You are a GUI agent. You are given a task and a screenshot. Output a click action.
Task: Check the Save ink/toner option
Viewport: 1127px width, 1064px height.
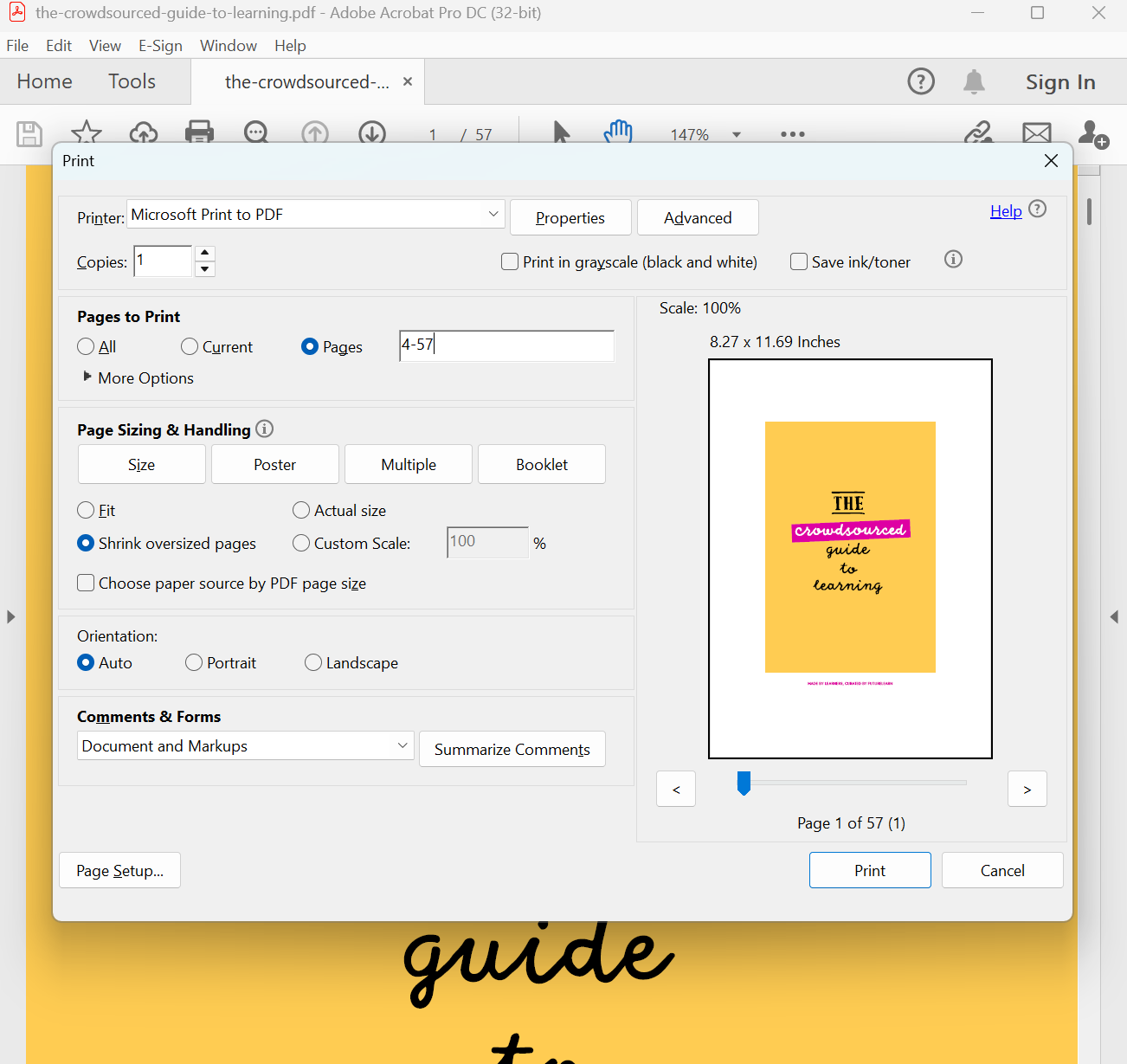point(799,261)
